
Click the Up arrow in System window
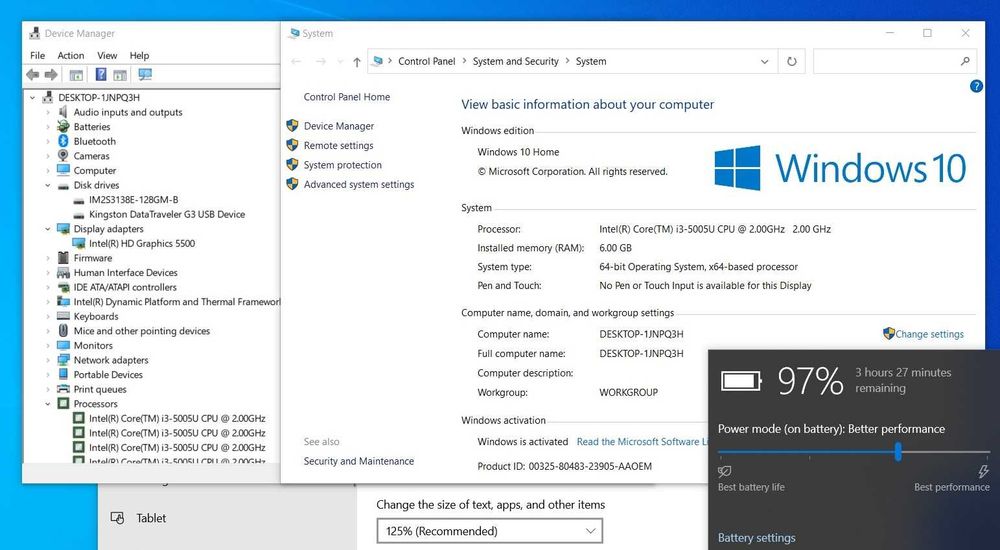(x=357, y=62)
